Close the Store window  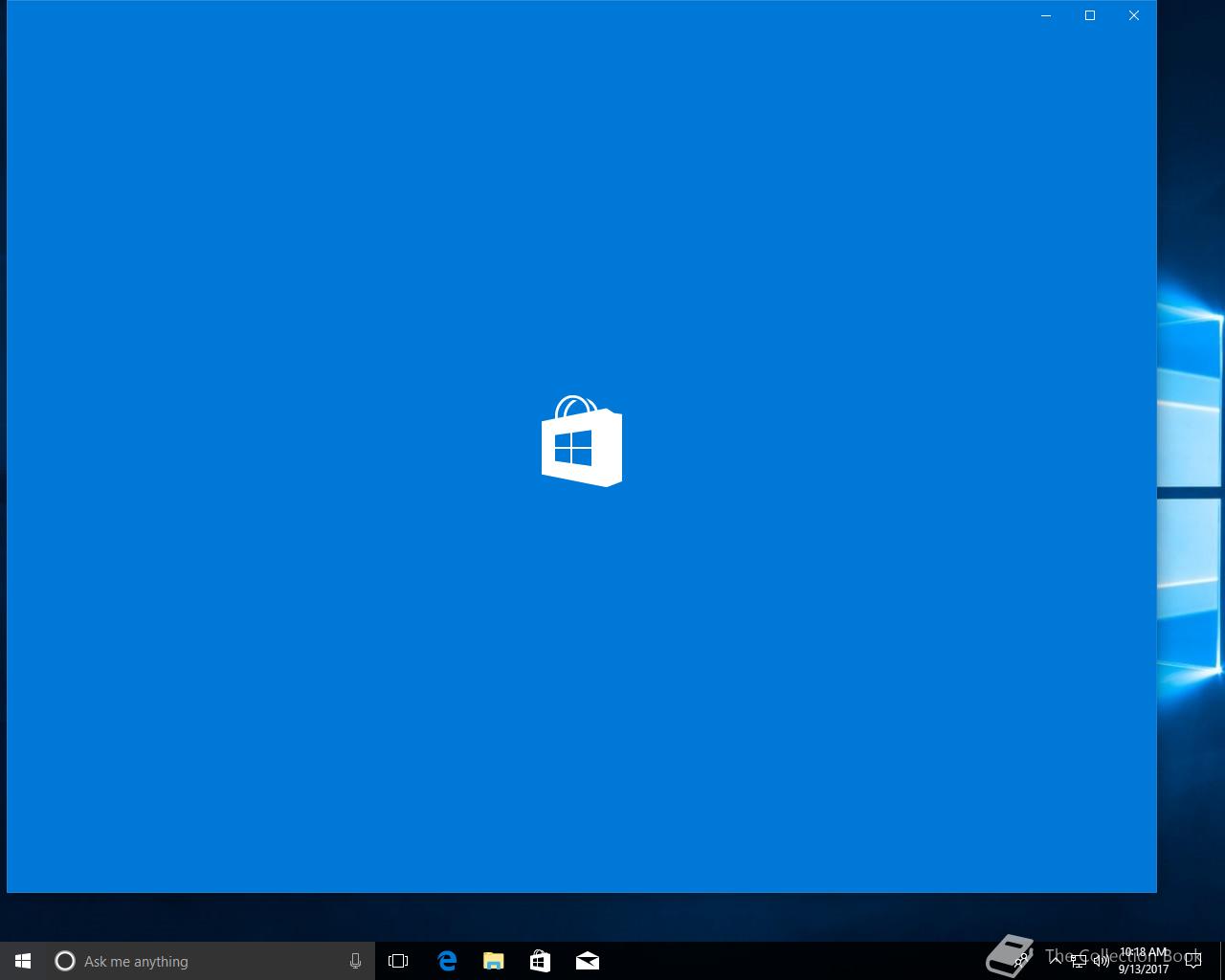(1134, 15)
